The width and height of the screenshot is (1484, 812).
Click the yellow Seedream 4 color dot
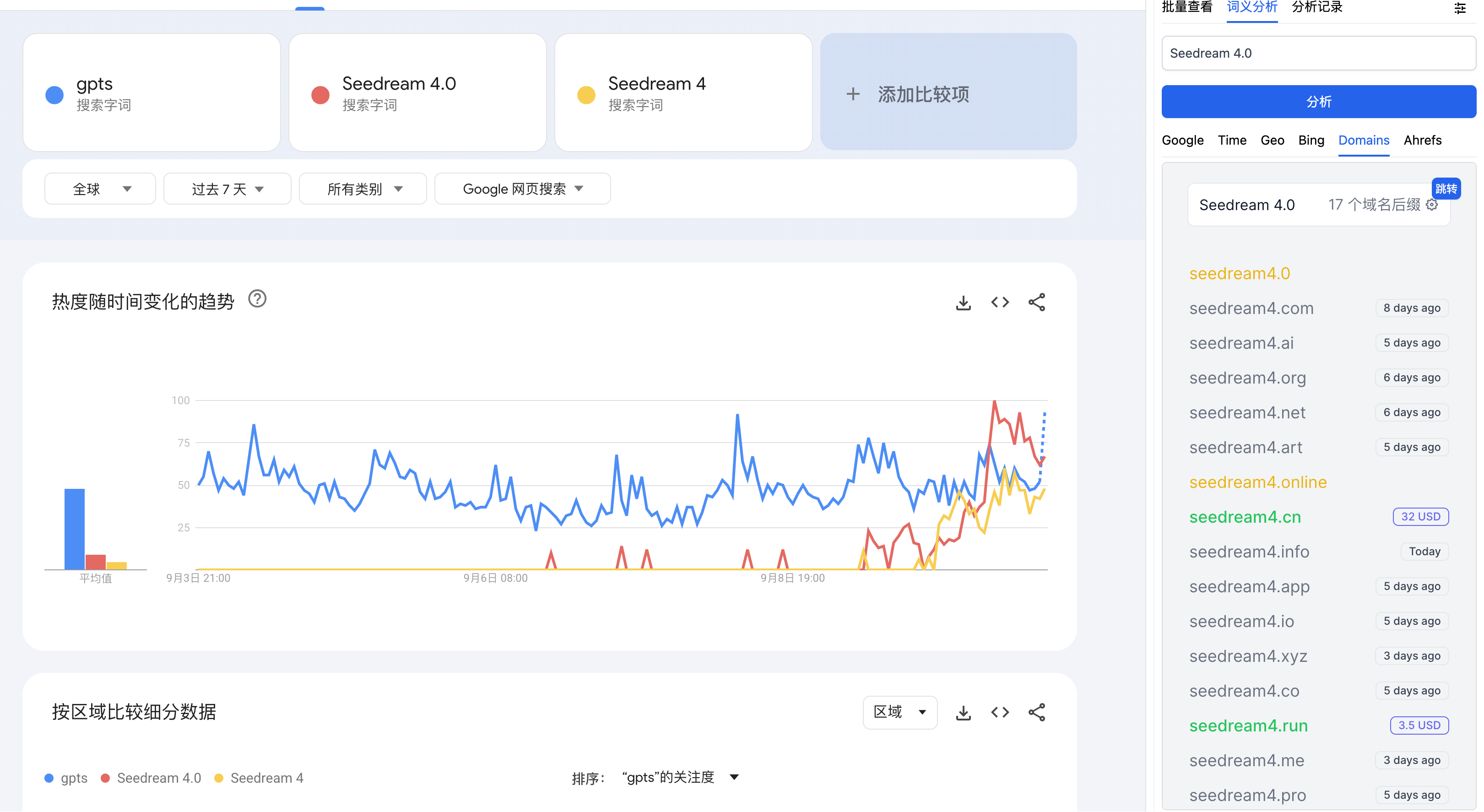point(586,94)
